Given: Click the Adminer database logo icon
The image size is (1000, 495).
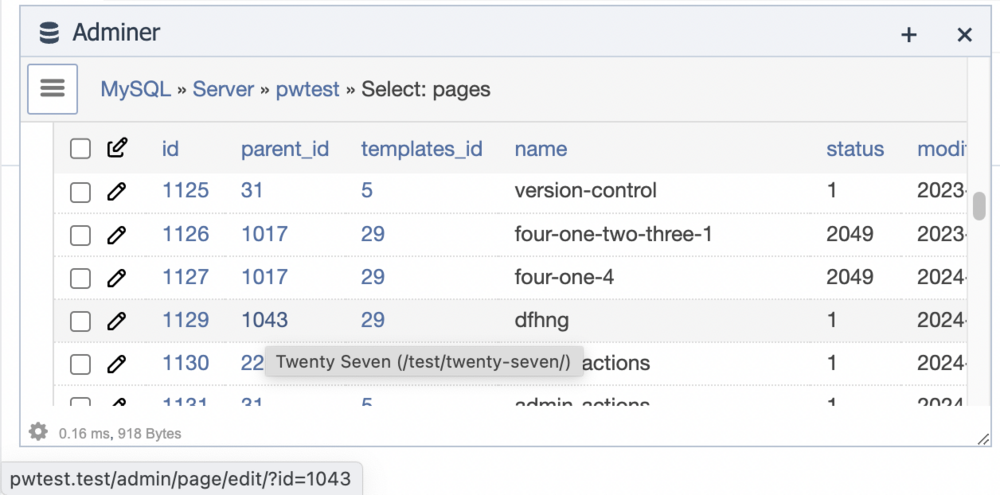Looking at the screenshot, I should point(49,33).
